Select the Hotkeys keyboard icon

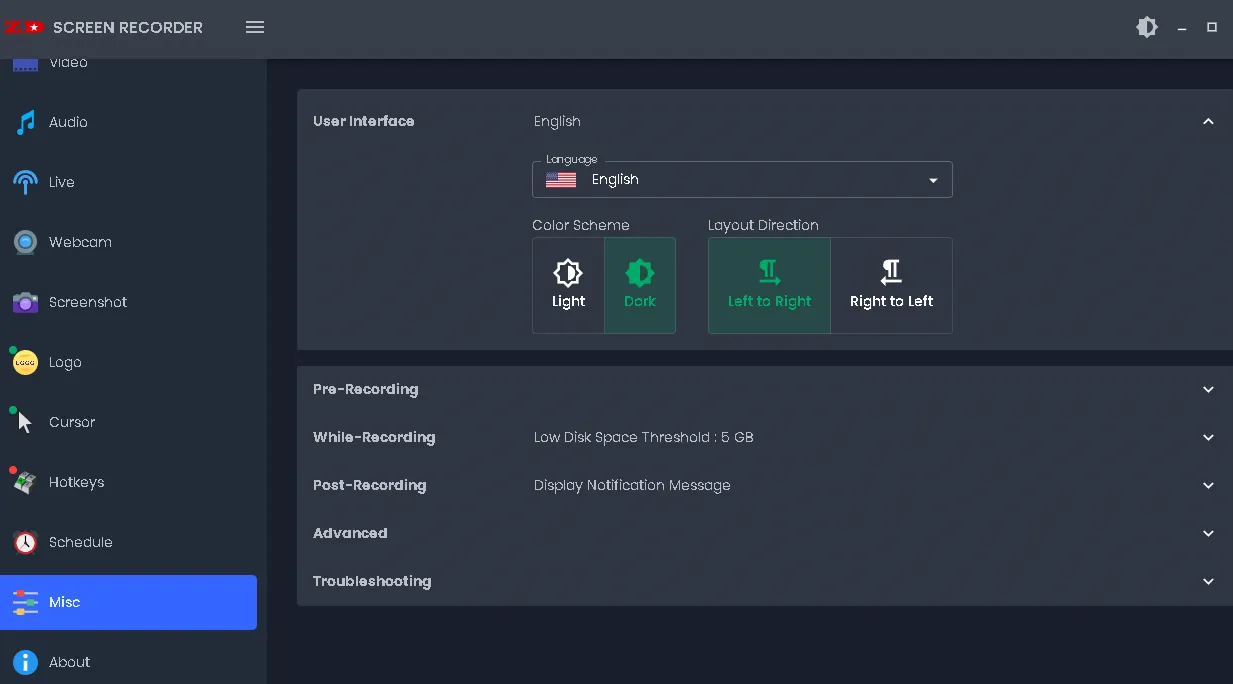(26, 482)
